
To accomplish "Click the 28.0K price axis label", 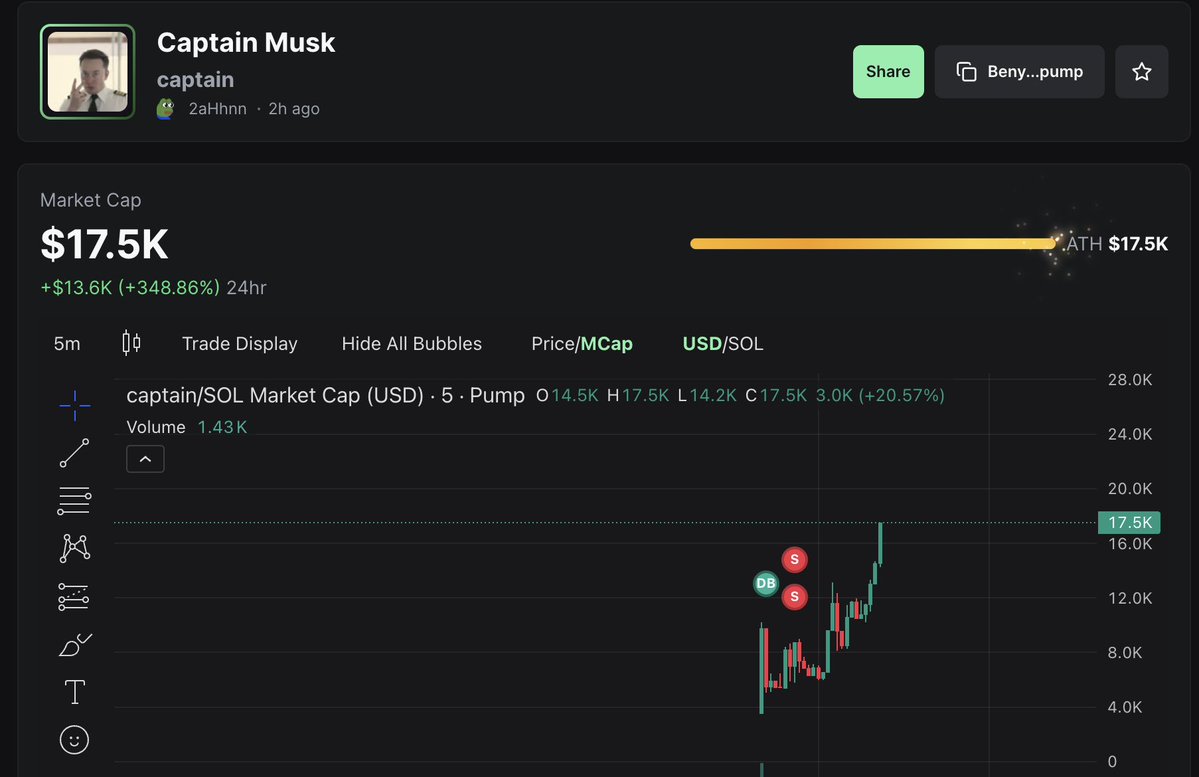I will point(1129,380).
